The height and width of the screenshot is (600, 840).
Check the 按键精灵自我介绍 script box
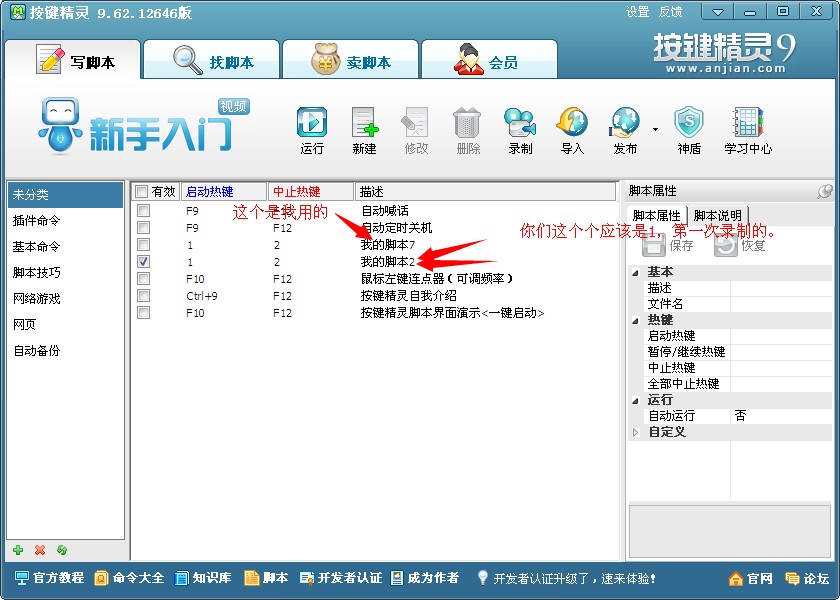coord(143,296)
